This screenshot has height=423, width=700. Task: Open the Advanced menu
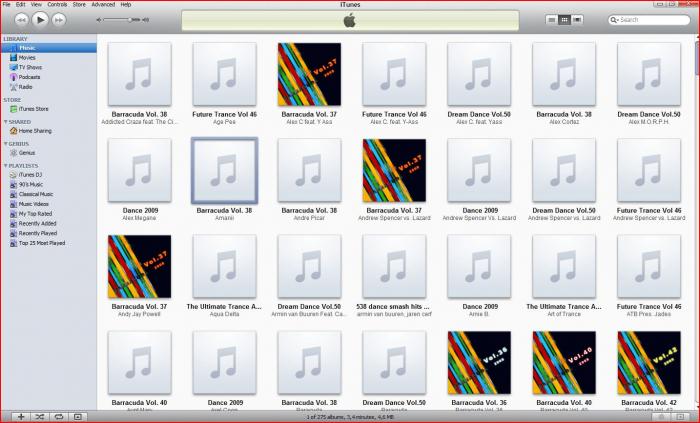tap(103, 5)
